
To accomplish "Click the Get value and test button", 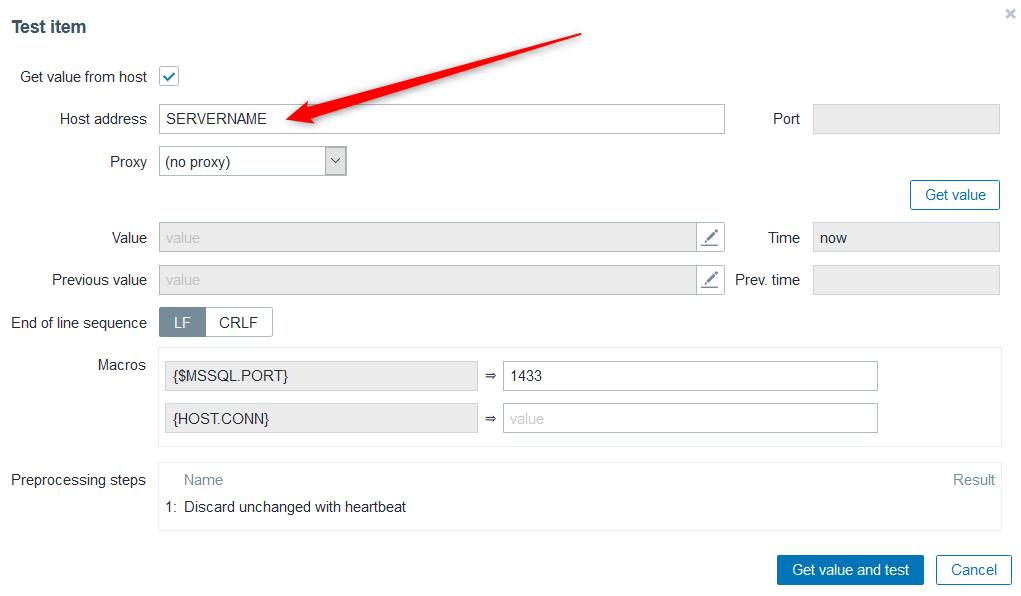I will 850,570.
